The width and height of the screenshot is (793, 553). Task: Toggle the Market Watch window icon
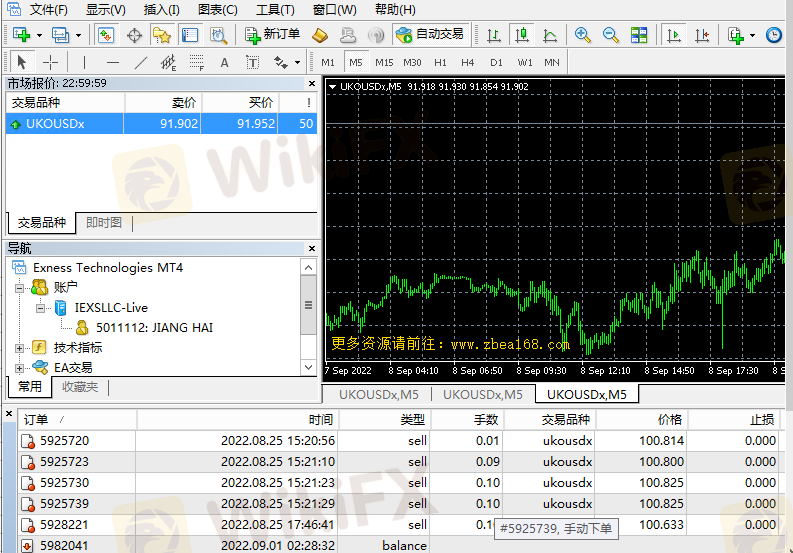pos(106,35)
